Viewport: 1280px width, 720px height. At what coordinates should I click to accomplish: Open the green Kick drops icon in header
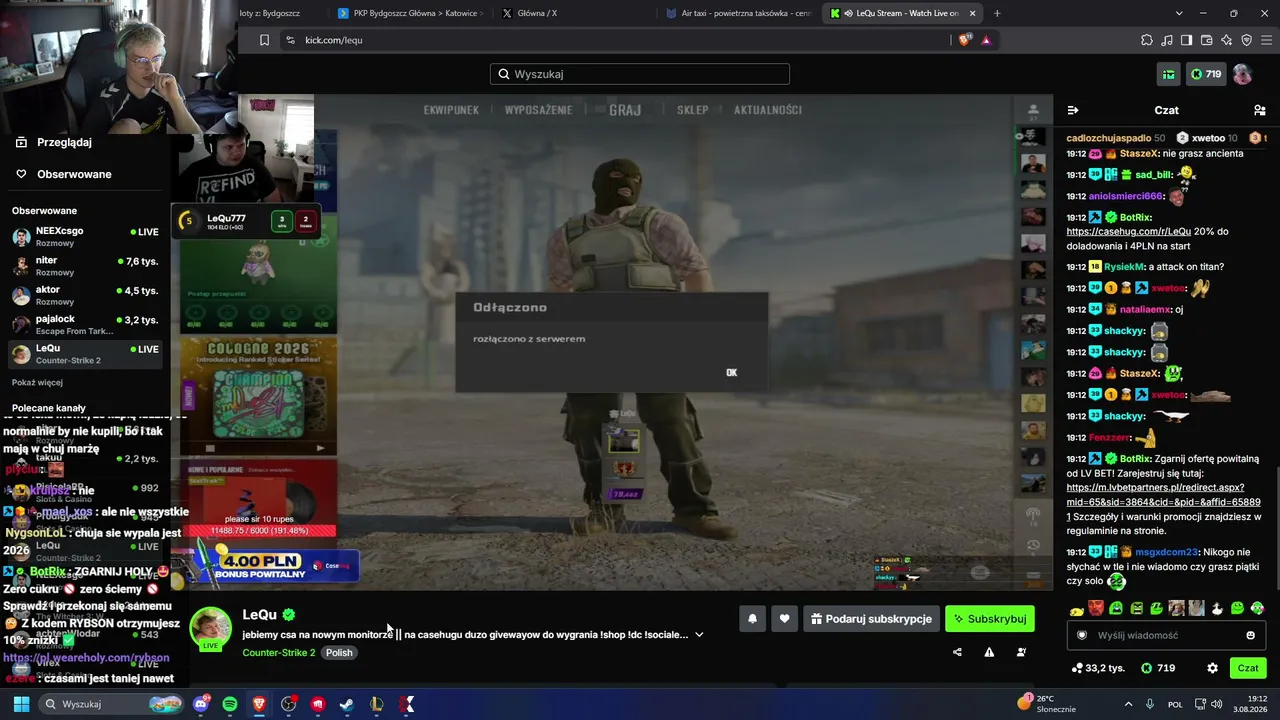1168,74
